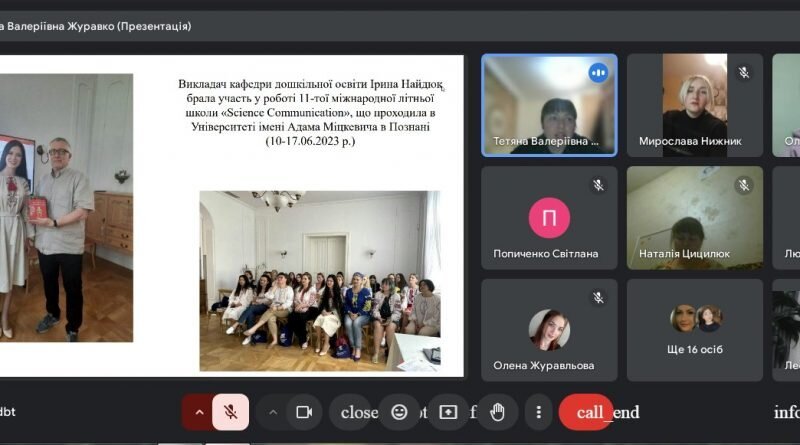Show the Ще 16 осіб participants
This screenshot has height=445, width=800.
point(694,330)
